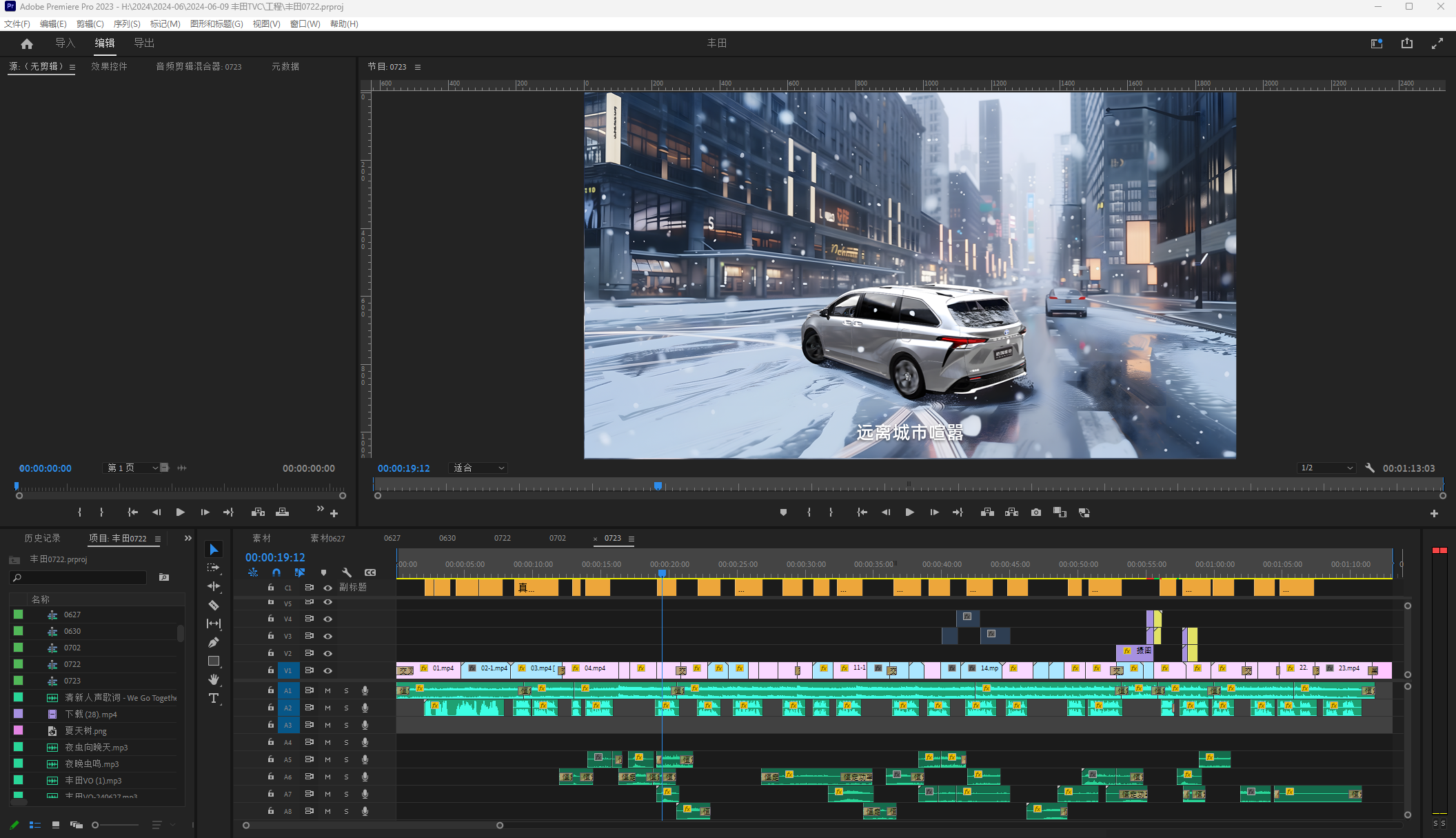The width and height of the screenshot is (1456, 838).
Task: Click 导出 workspace button
Action: click(x=144, y=43)
